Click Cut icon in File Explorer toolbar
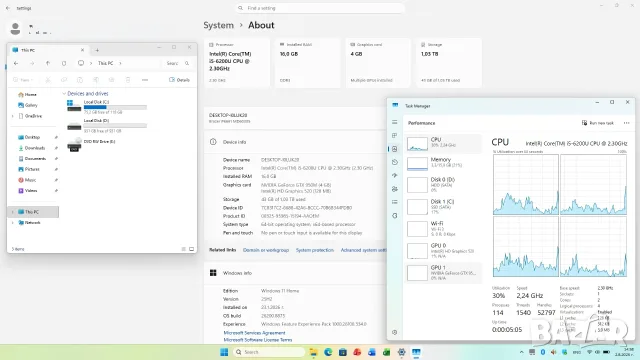 48,80
